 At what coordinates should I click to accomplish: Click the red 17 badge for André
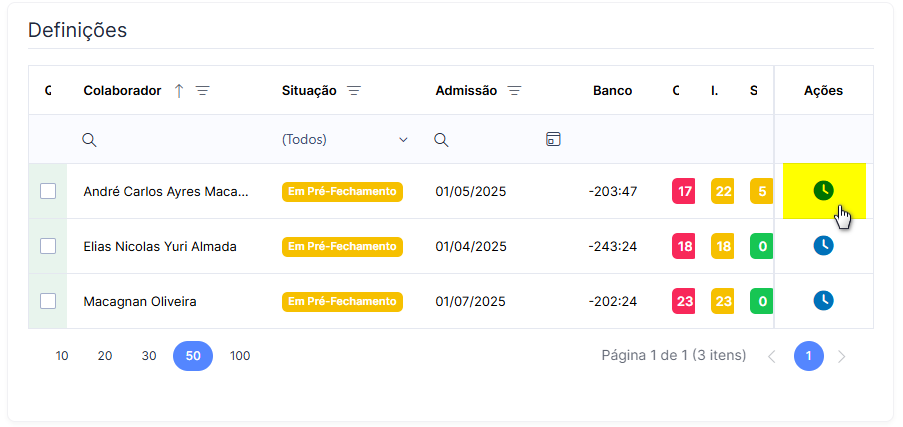(x=684, y=191)
